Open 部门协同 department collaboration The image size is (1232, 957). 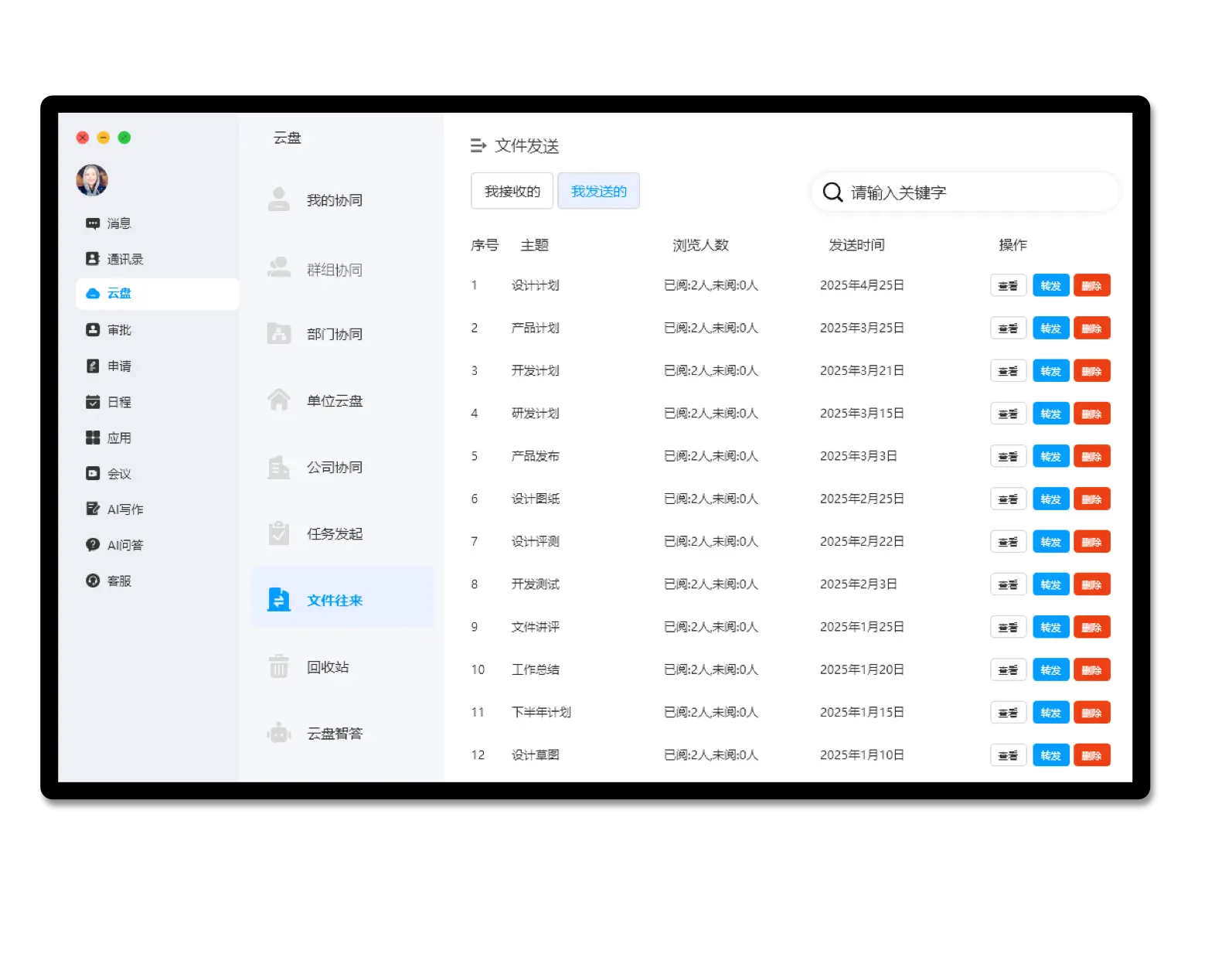(x=315, y=334)
